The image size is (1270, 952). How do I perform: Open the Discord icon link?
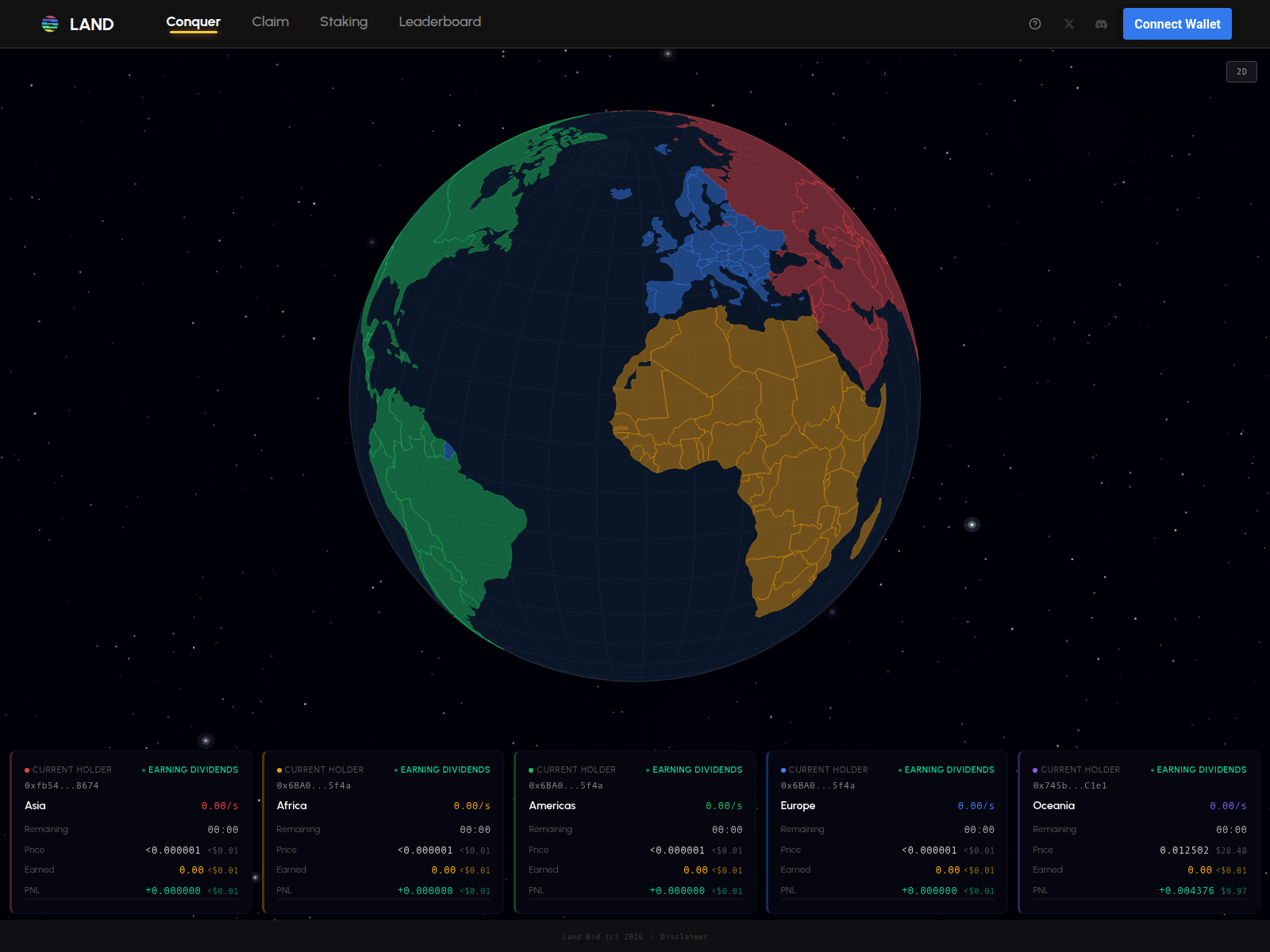1101,24
